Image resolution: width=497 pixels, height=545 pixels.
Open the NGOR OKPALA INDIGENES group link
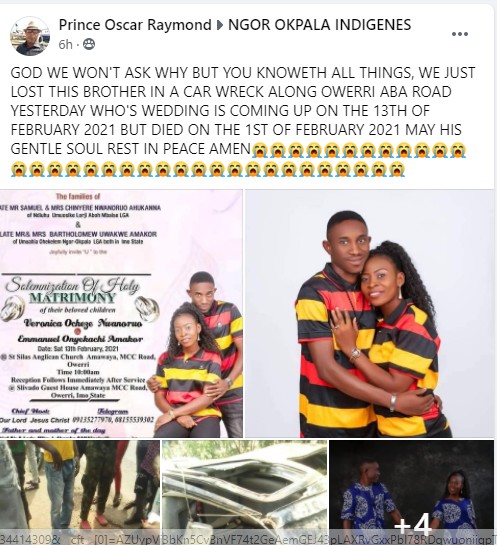point(319,25)
